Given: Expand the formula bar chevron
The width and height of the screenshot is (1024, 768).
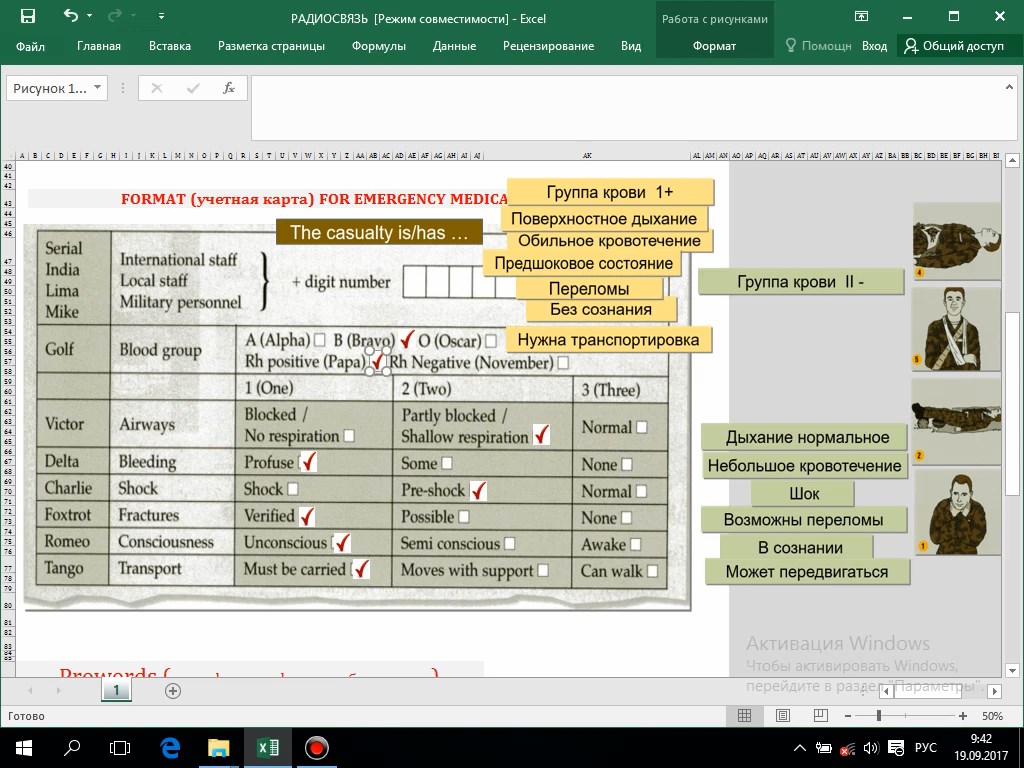Looking at the screenshot, I should 1009,87.
